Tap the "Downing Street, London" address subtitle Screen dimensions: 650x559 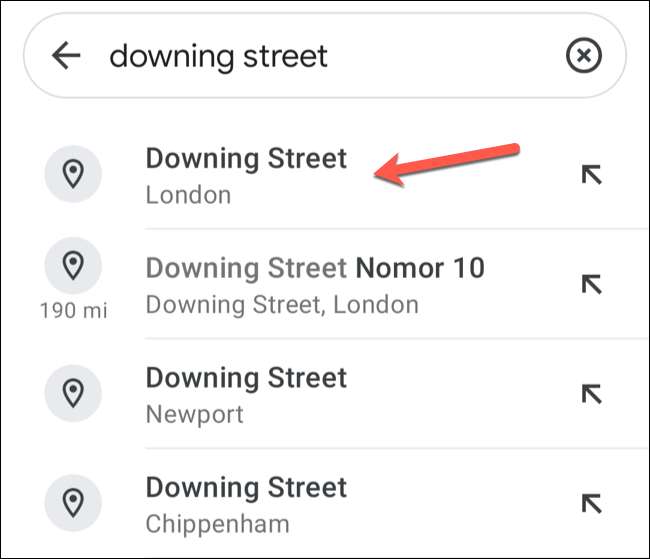[282, 304]
